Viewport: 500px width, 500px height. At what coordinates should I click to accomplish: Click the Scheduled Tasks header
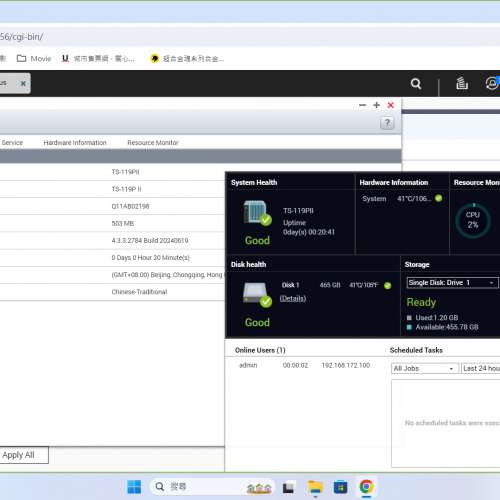point(416,350)
